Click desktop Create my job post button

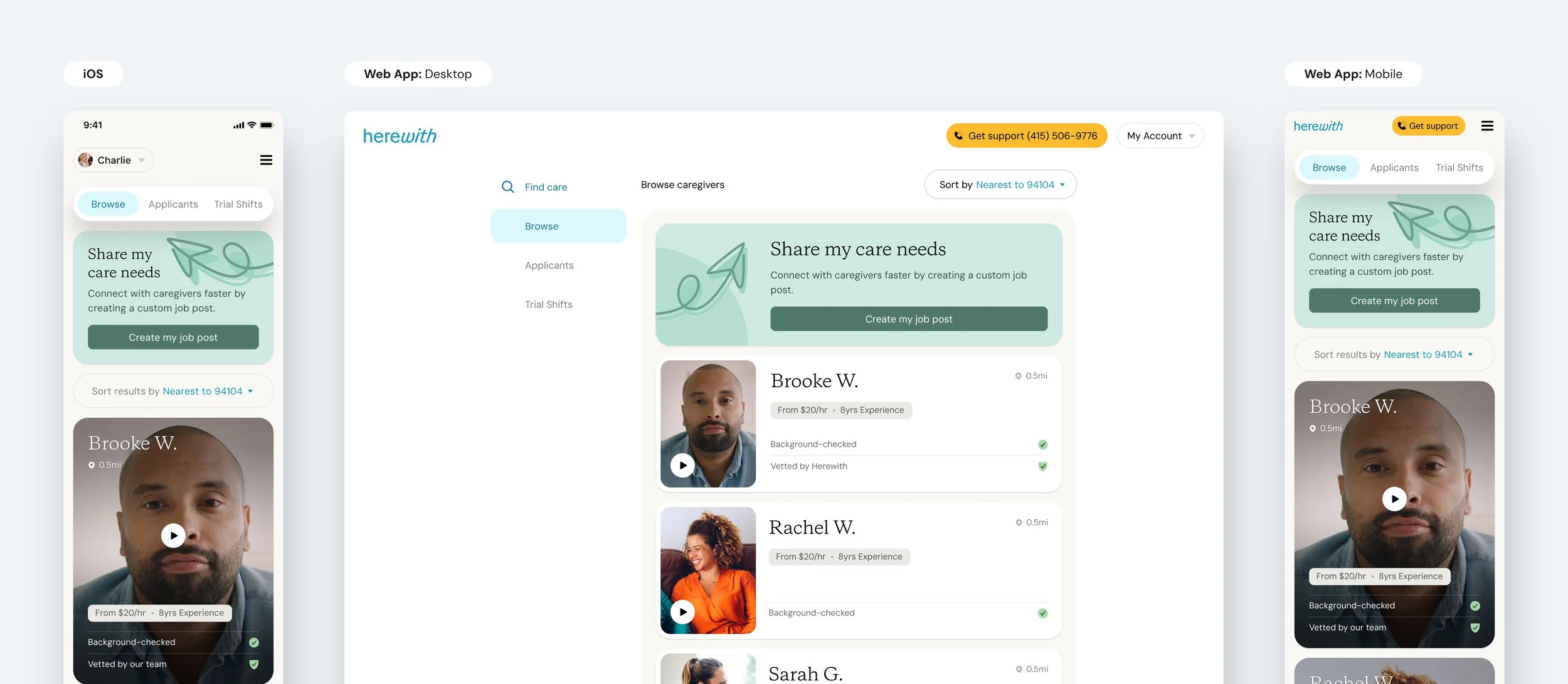908,319
